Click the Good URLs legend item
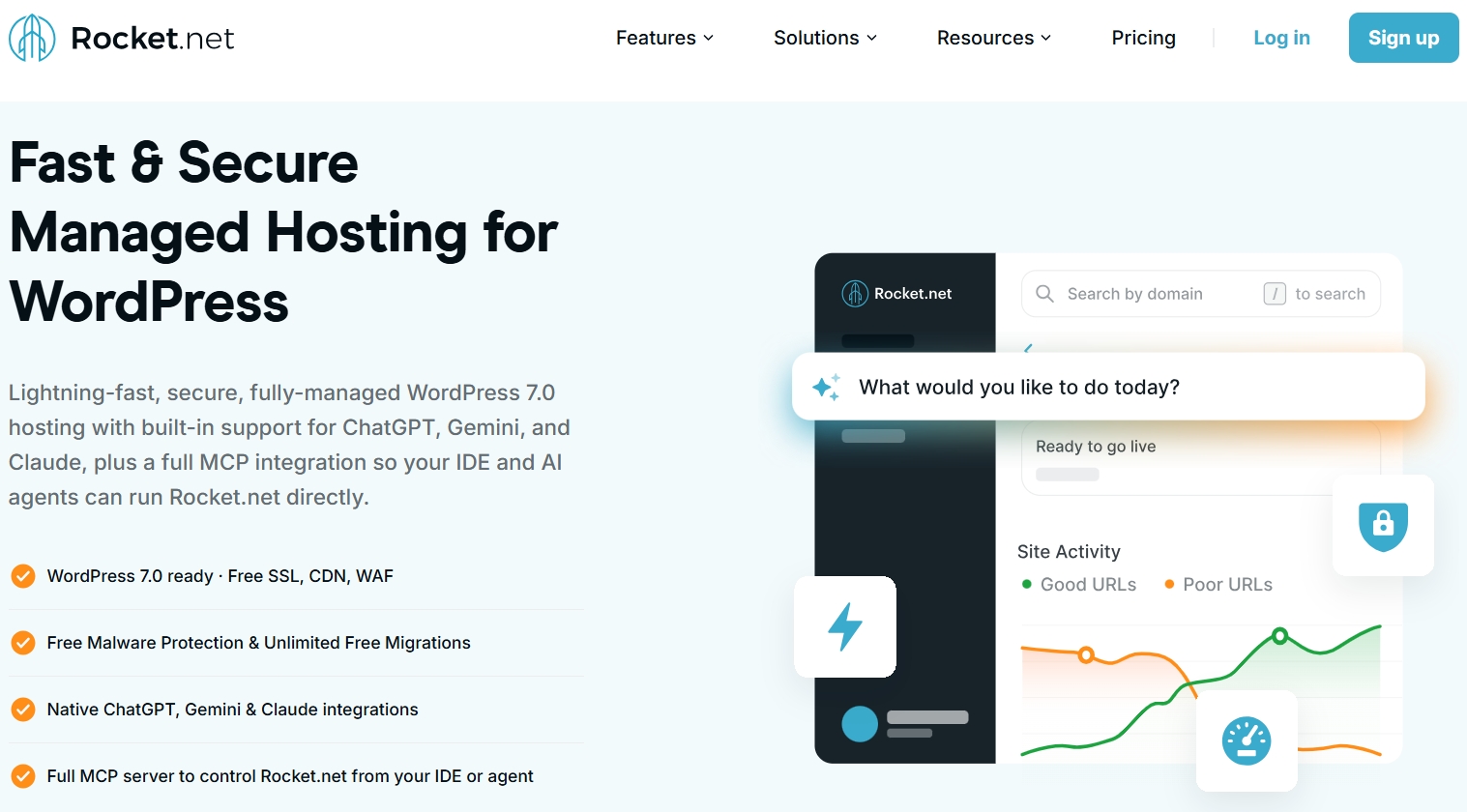1467x812 pixels. coord(1079,584)
